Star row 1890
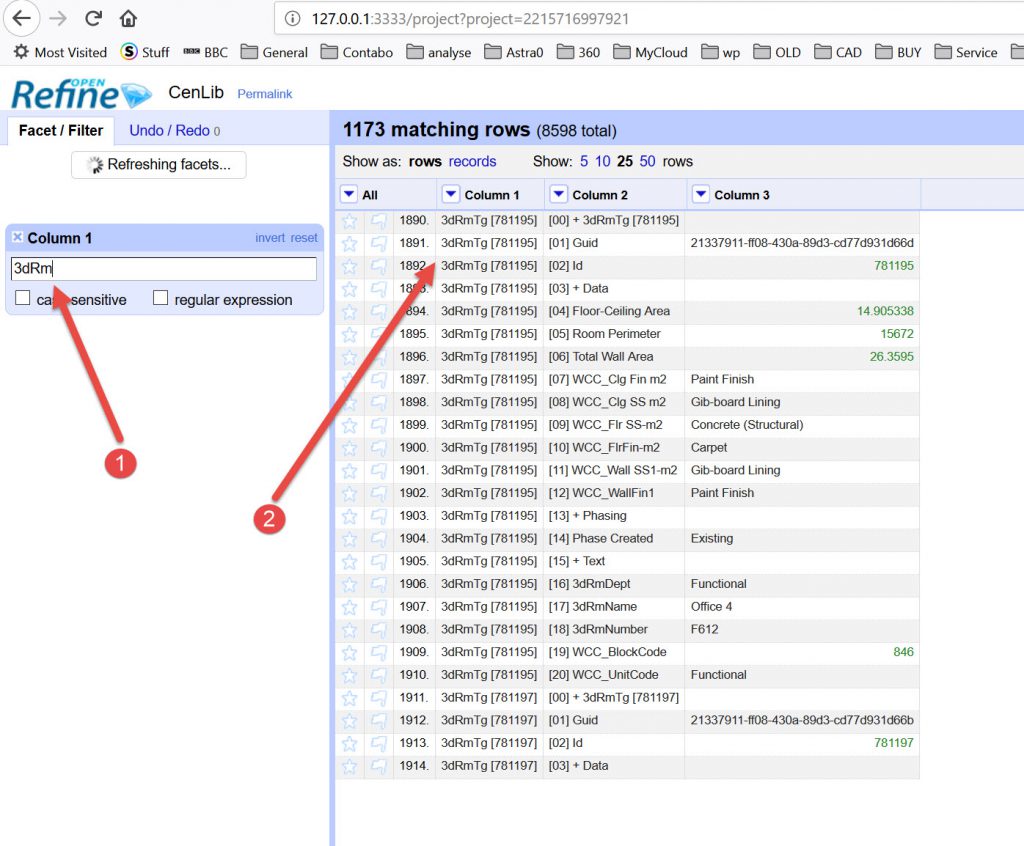 (x=349, y=220)
